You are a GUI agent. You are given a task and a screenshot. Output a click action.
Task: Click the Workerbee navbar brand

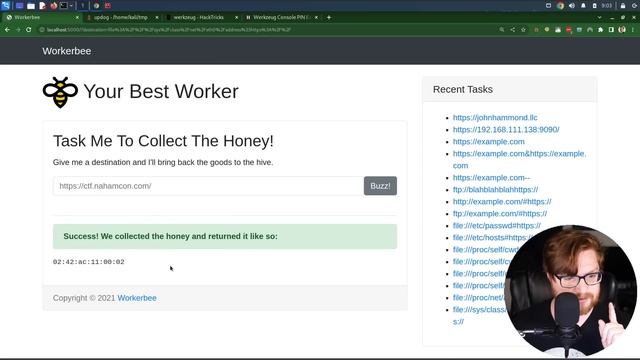67,51
